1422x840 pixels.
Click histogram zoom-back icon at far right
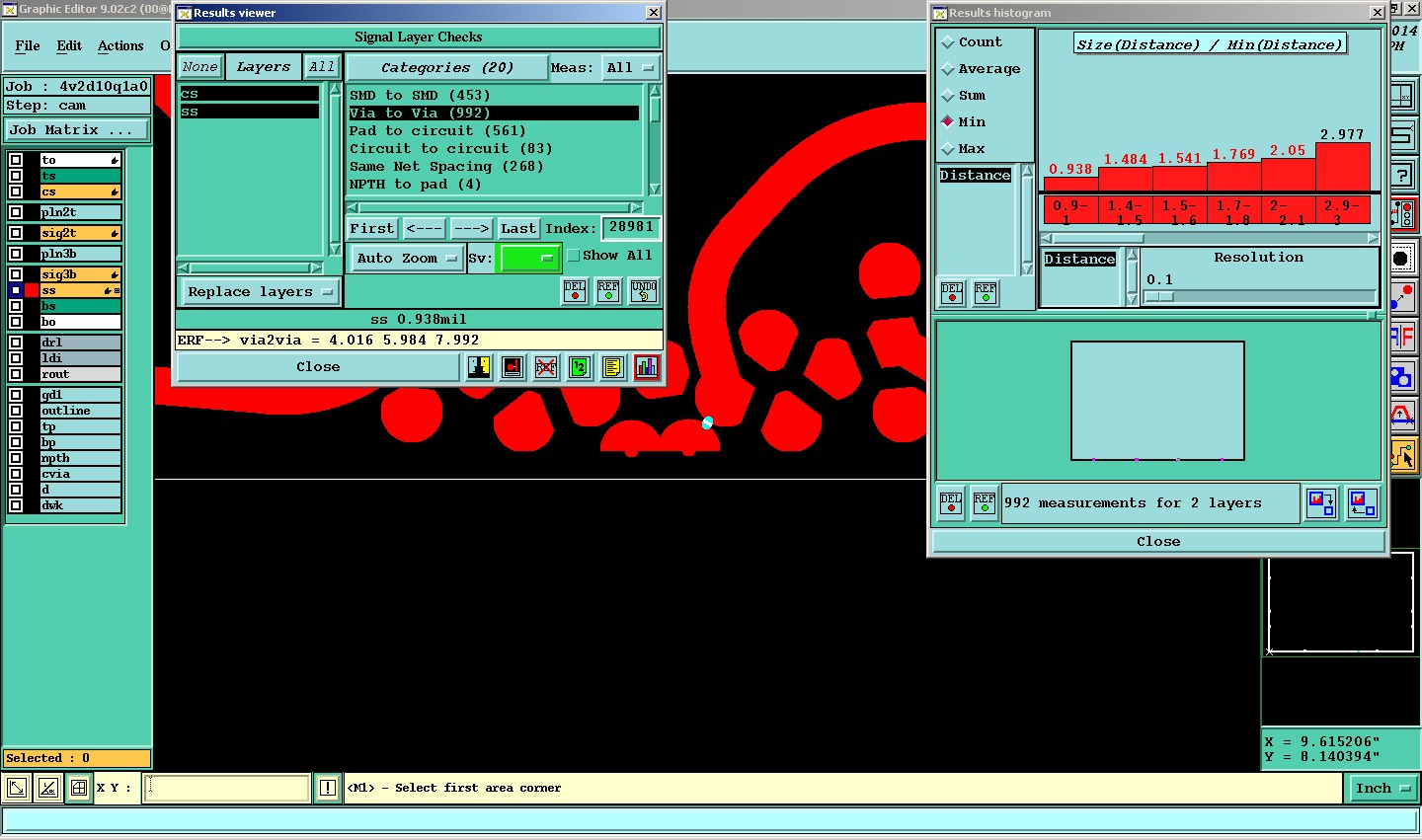click(1363, 503)
